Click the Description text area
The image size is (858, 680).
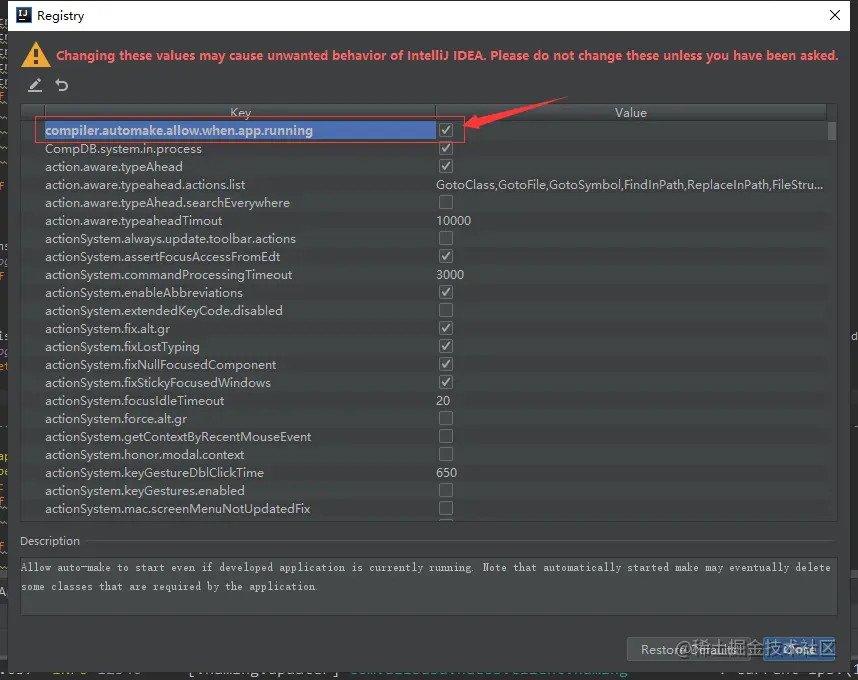click(x=428, y=586)
